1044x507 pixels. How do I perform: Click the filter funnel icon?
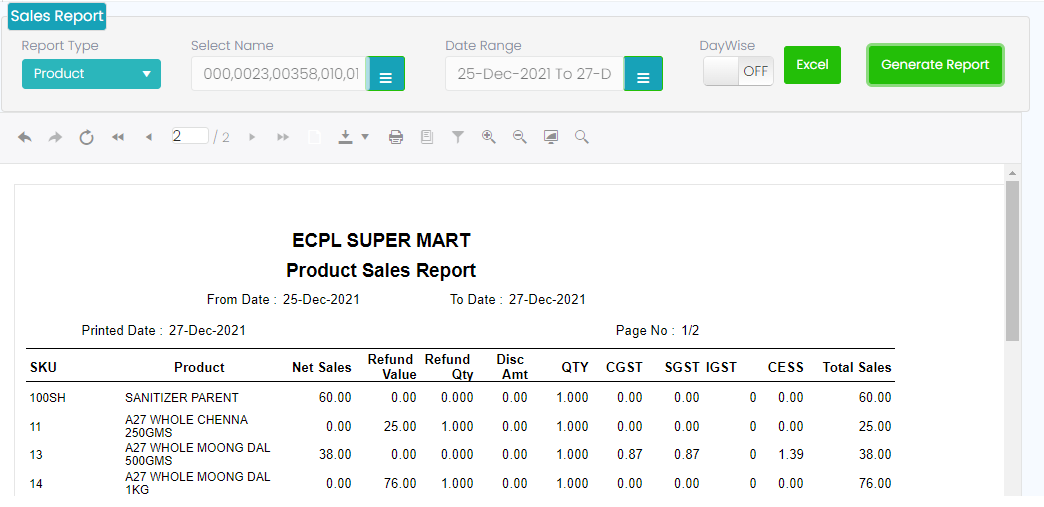[457, 137]
